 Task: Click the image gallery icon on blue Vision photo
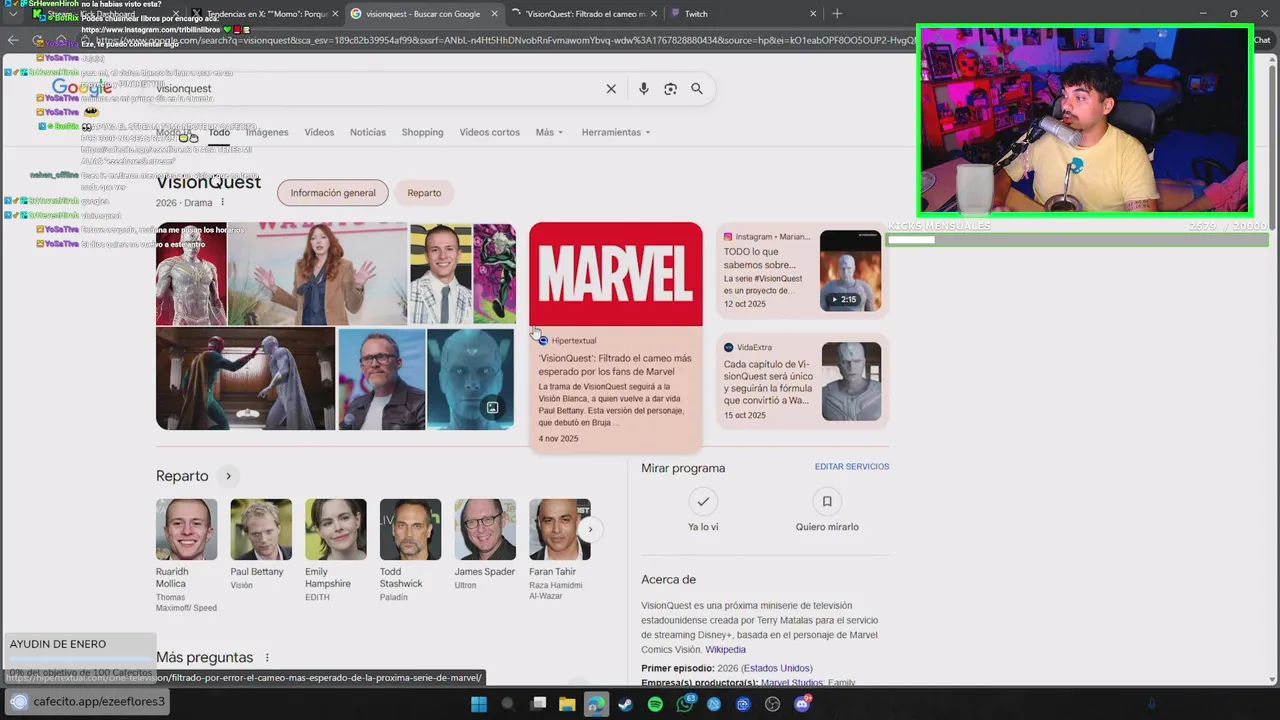coord(492,407)
